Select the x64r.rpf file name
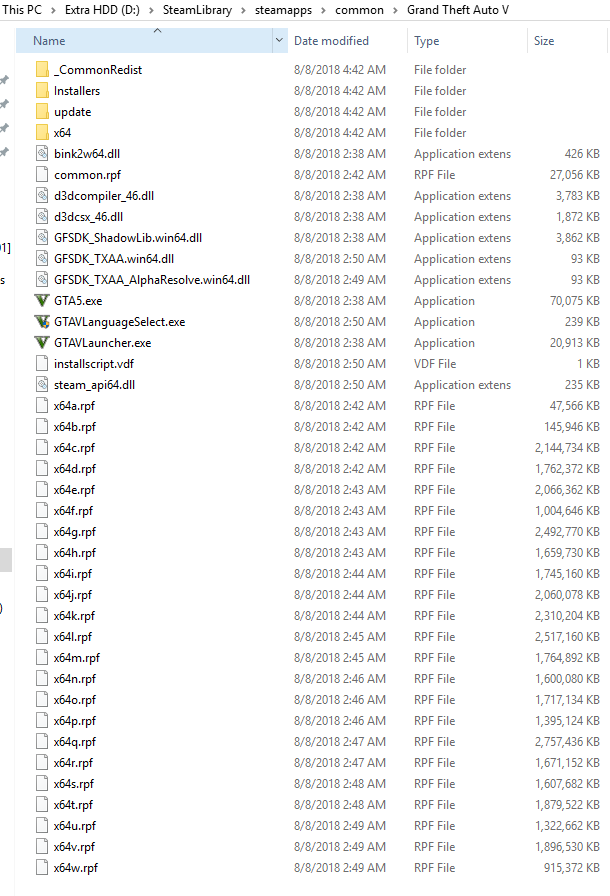 pos(73,763)
